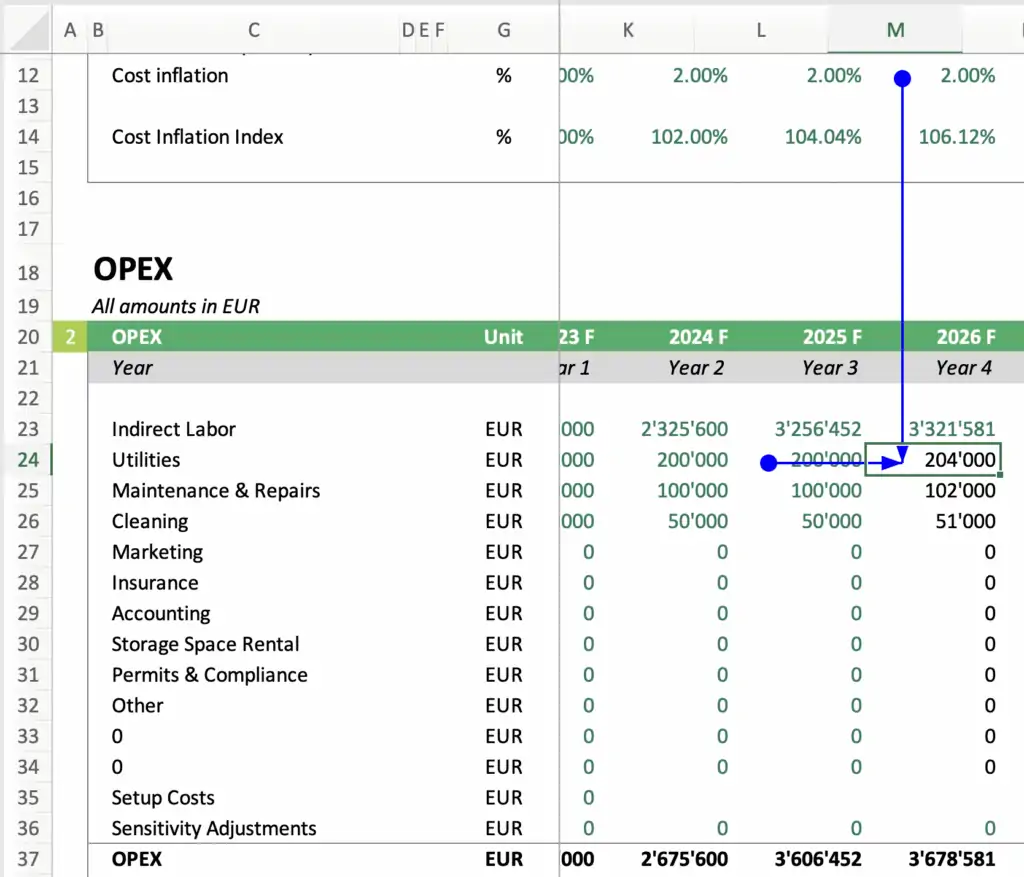Click Cleaning 2024 value 50'000
Viewport: 1024px width, 877px height.
(697, 521)
